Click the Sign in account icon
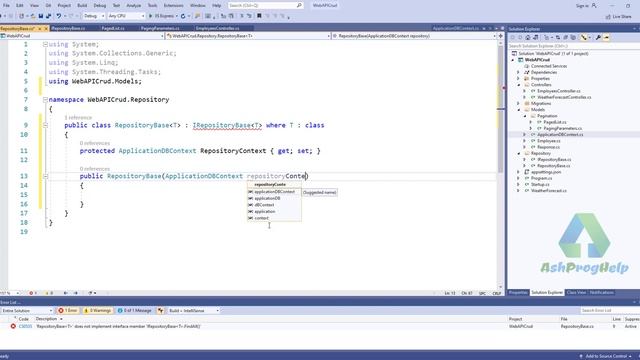The width and height of the screenshot is (640, 360). (x=594, y=5)
